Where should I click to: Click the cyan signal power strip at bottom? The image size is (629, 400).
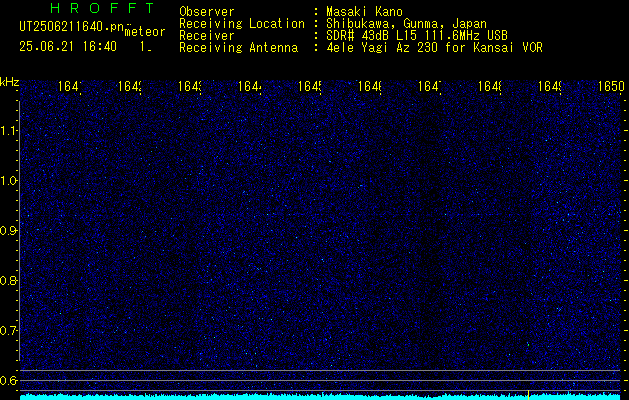[320, 397]
